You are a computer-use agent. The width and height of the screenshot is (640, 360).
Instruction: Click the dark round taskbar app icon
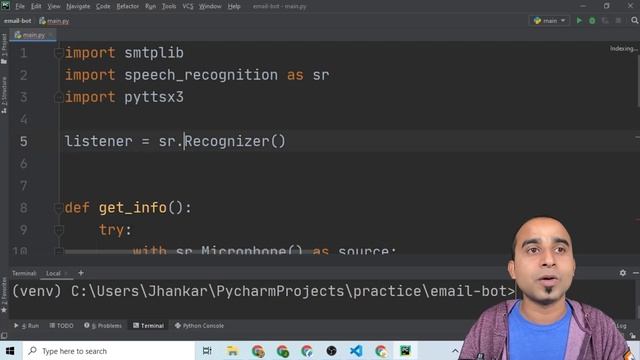click(331, 351)
